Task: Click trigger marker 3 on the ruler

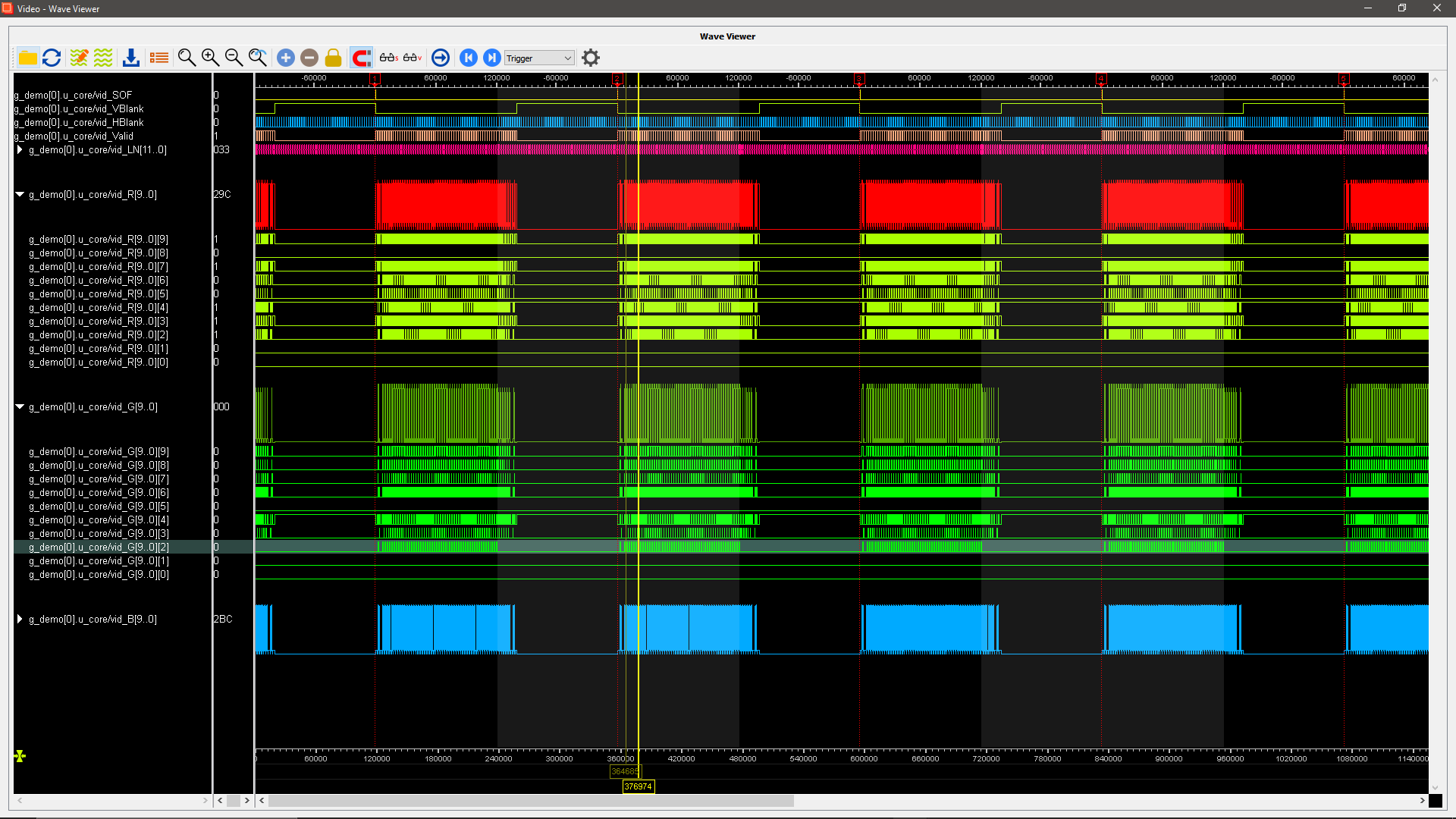Action: pos(859,79)
